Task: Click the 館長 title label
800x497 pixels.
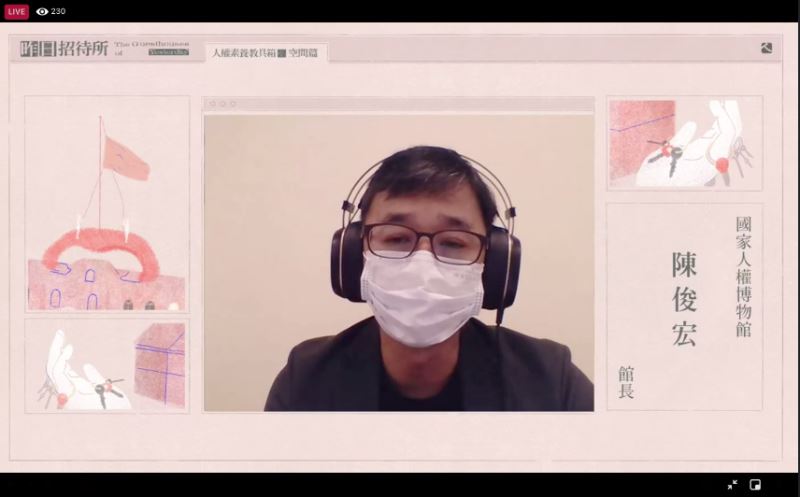Action: coord(626,382)
